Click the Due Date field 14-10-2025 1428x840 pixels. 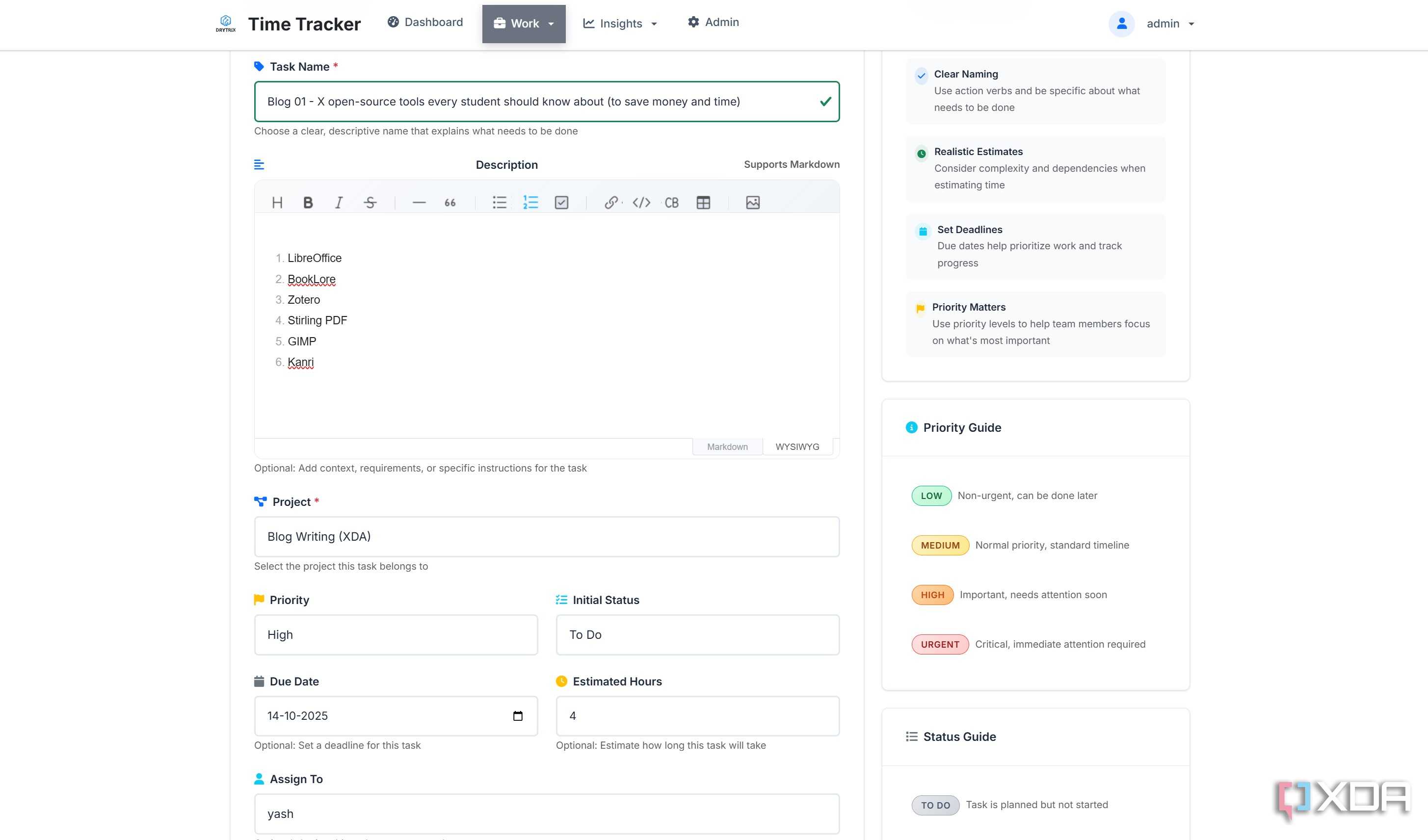click(x=396, y=716)
